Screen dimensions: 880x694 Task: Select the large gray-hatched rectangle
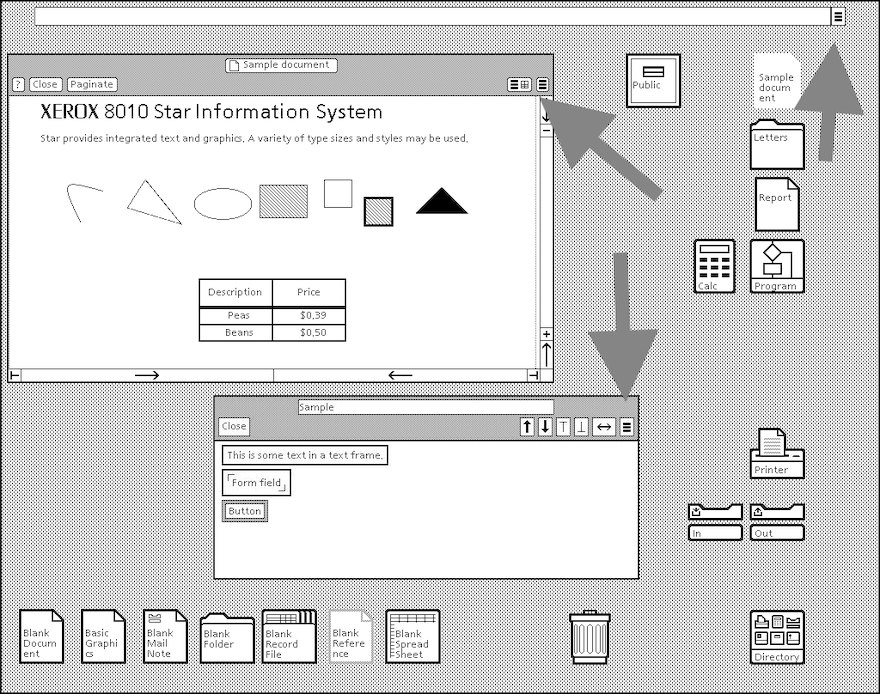click(x=283, y=201)
